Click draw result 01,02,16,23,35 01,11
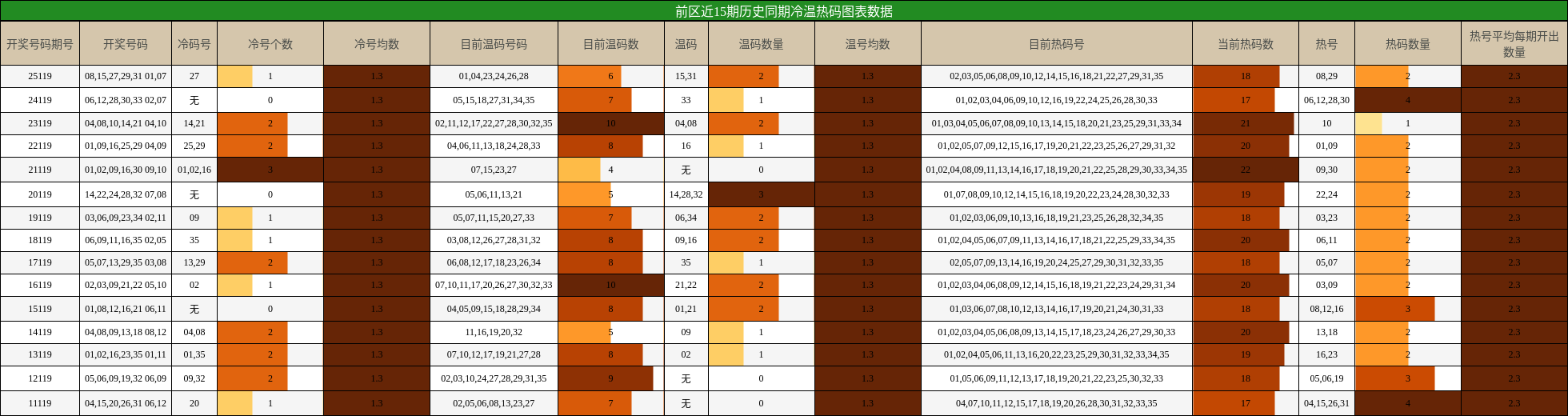The height and width of the screenshot is (416, 1568). point(126,354)
